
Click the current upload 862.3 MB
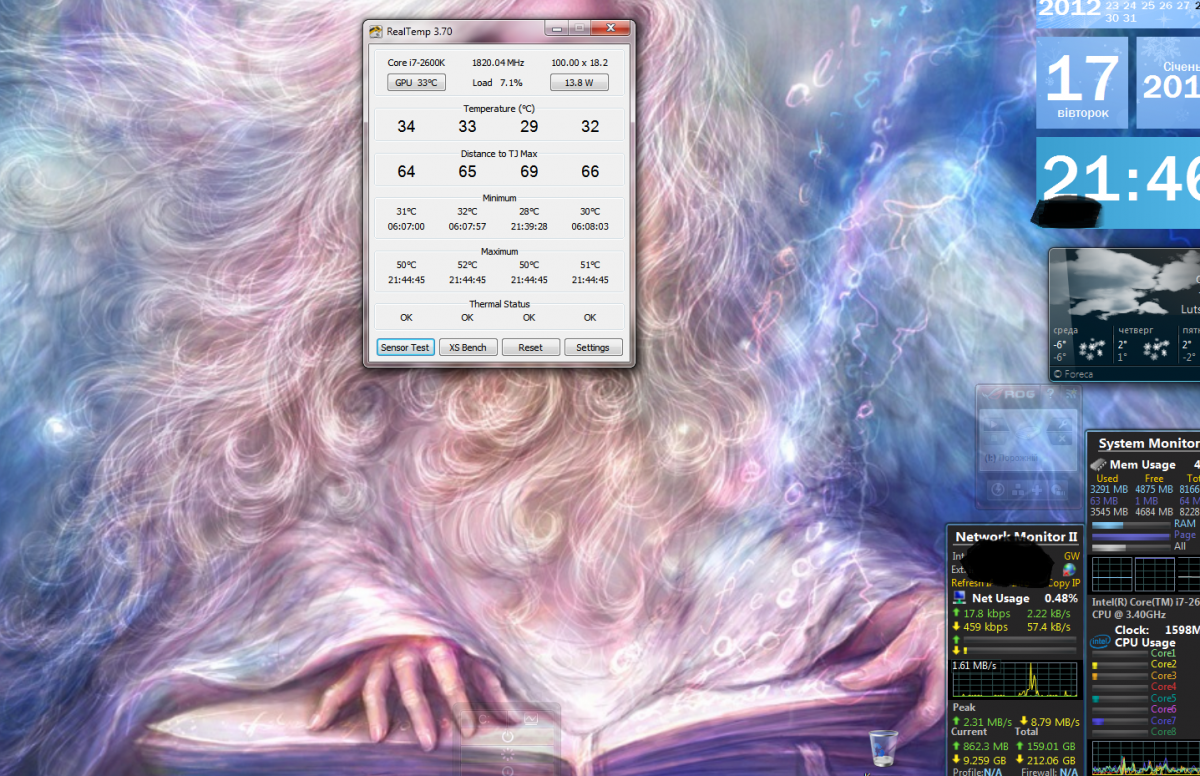[x=986, y=745]
